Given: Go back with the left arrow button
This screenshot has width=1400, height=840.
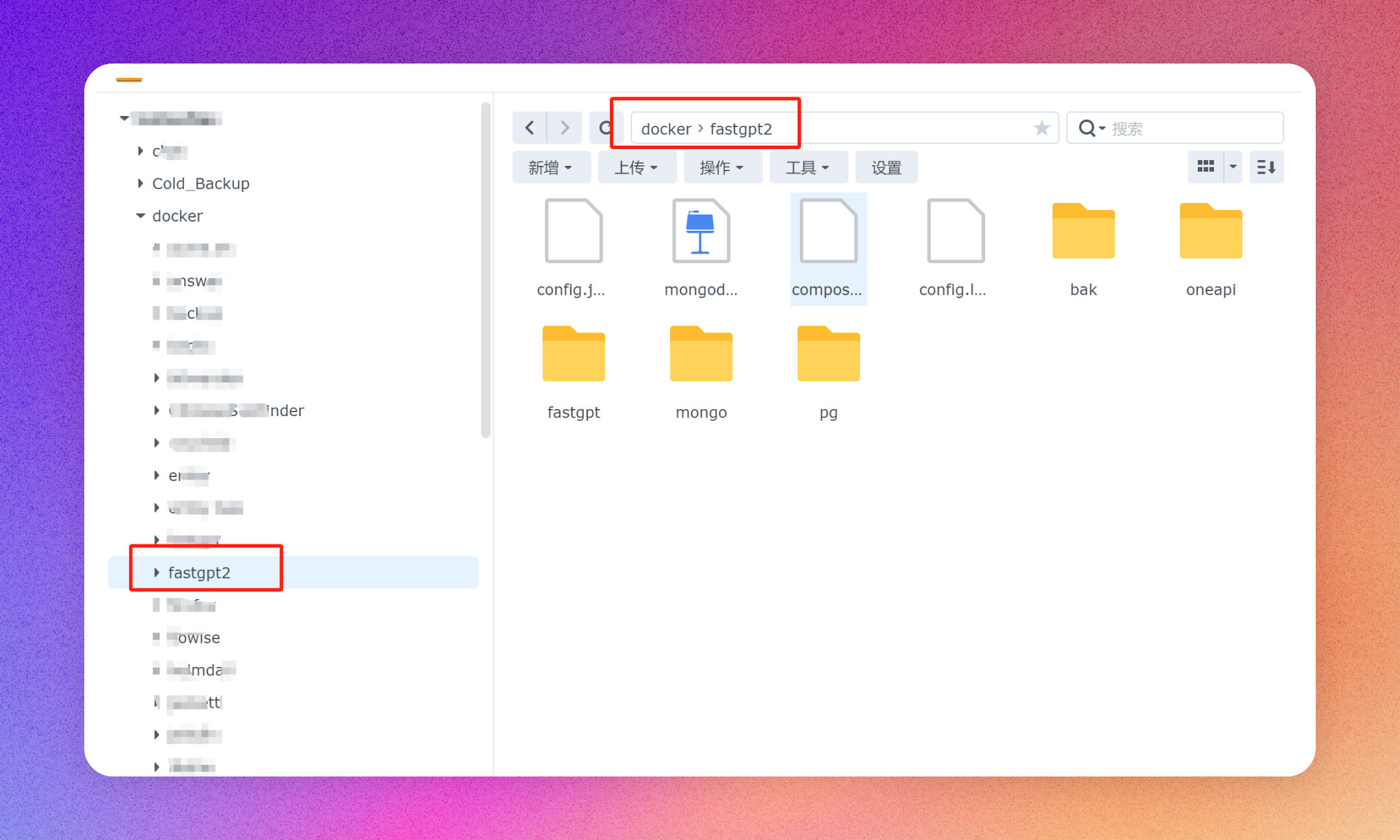Looking at the screenshot, I should click(x=530, y=128).
